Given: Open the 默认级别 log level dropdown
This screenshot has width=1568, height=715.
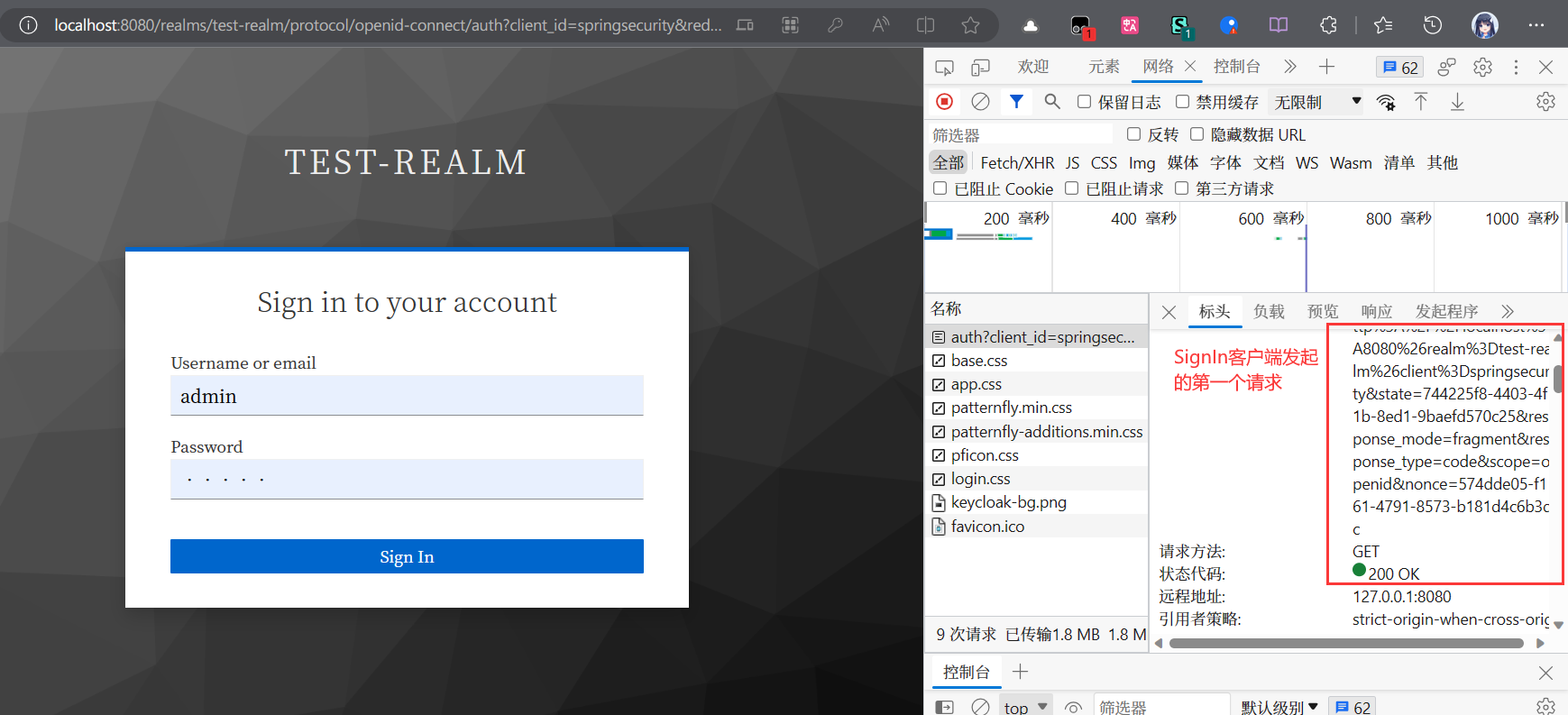Looking at the screenshot, I should pyautogui.click(x=1279, y=707).
